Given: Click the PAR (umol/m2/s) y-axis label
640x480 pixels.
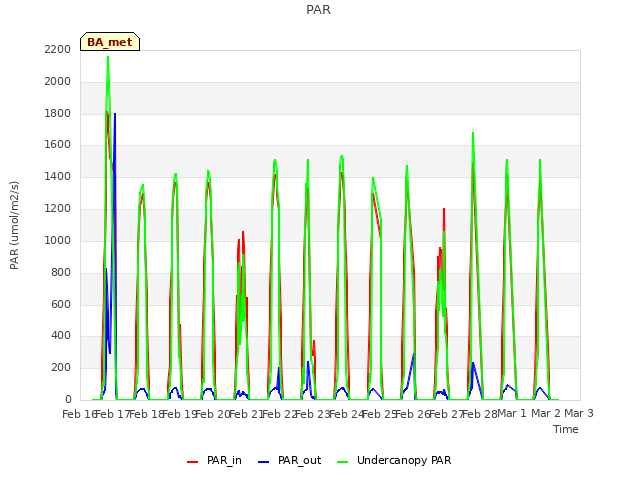Looking at the screenshot, I should point(14,225).
